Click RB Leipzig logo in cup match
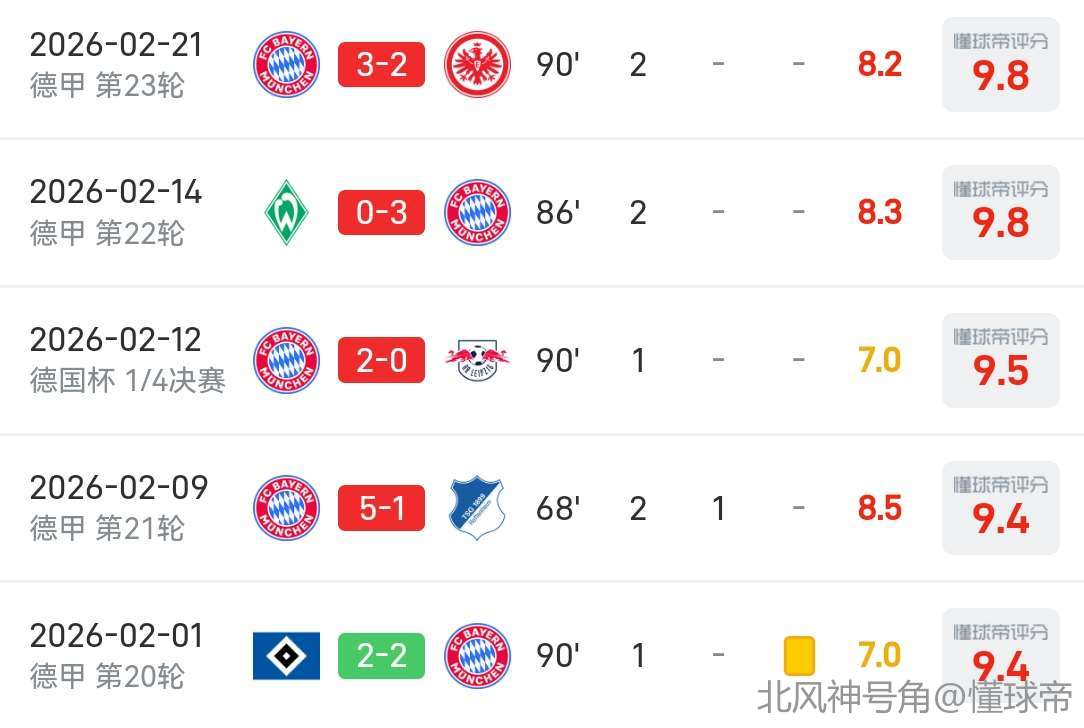The width and height of the screenshot is (1084, 728). [x=477, y=360]
